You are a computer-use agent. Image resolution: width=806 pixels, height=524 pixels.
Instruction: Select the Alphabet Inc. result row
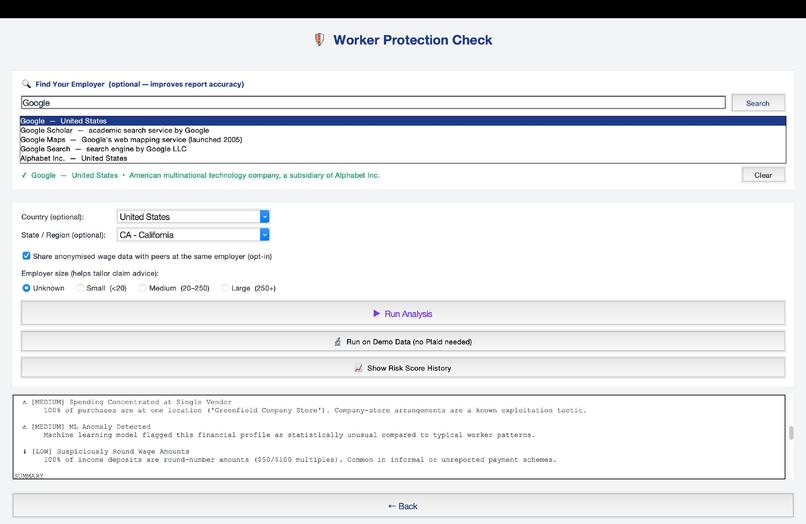403,158
